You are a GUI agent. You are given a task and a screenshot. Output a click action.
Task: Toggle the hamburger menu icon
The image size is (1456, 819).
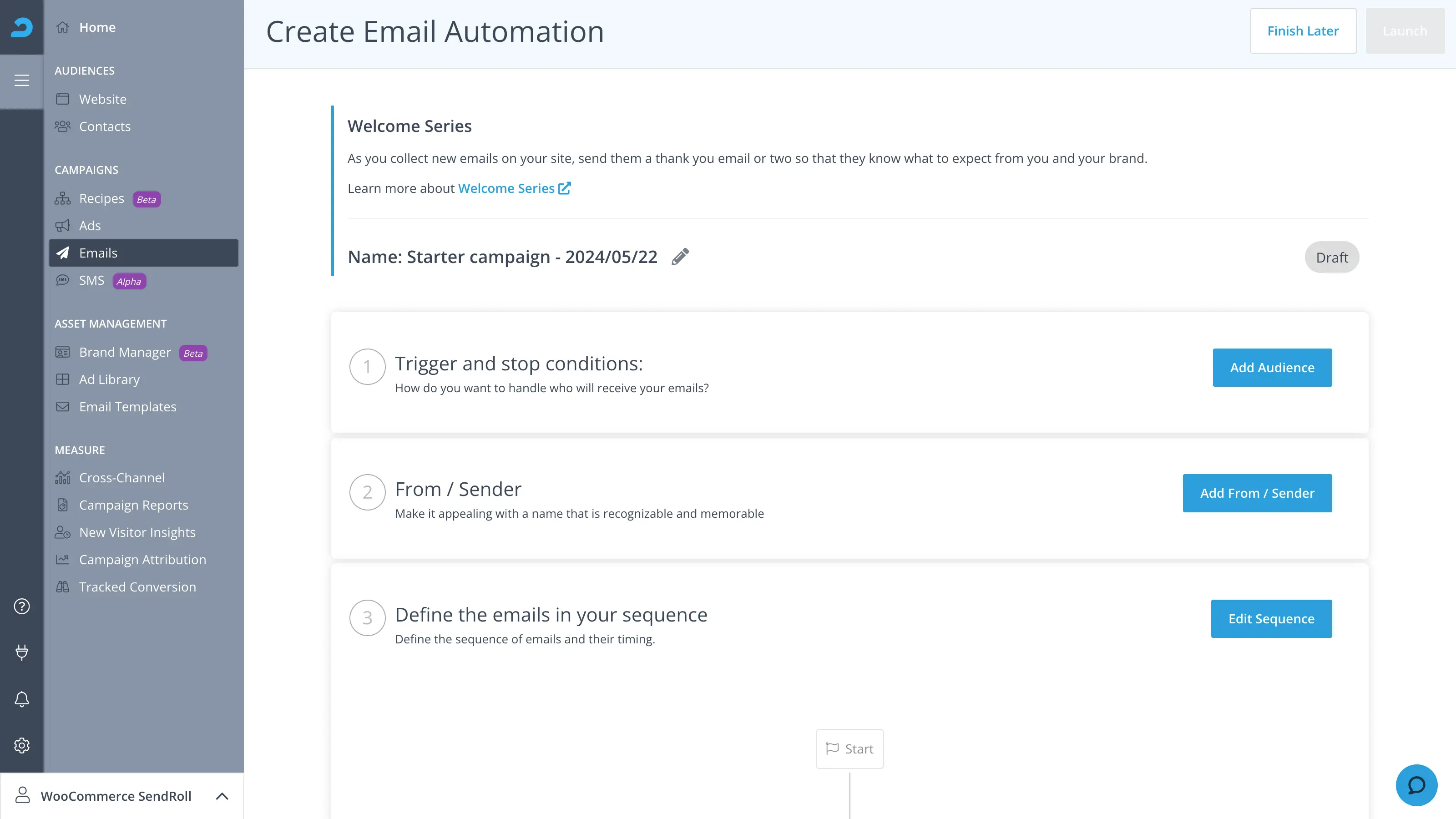pyautogui.click(x=21, y=80)
